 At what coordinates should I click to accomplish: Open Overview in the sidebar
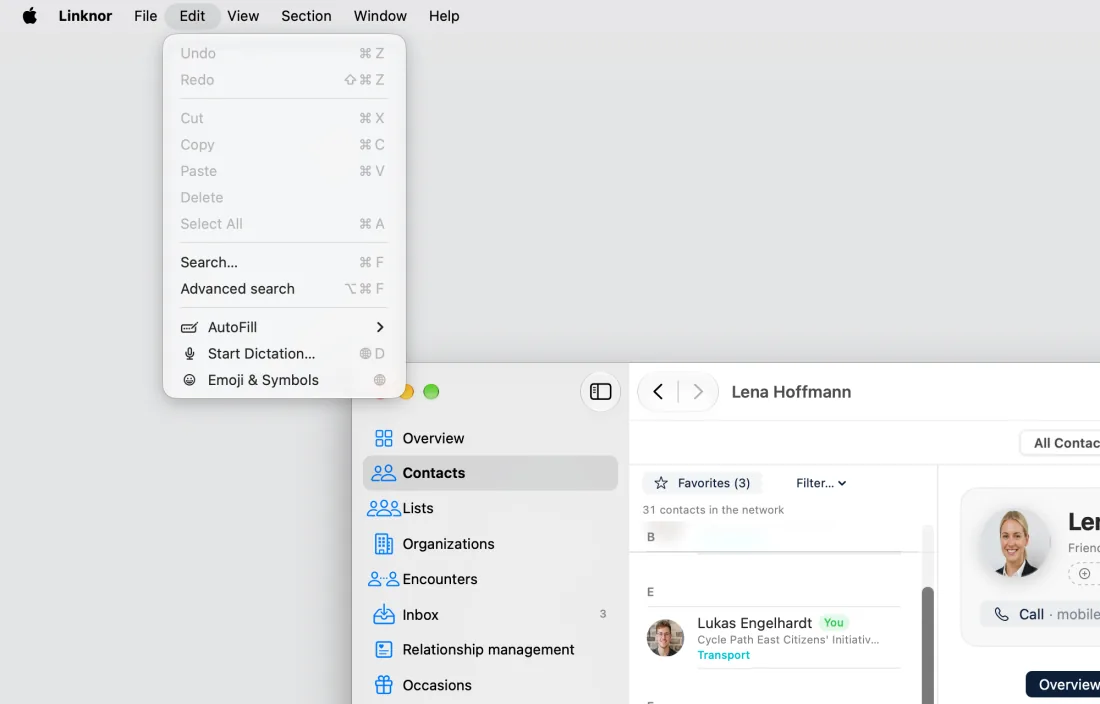coord(490,438)
